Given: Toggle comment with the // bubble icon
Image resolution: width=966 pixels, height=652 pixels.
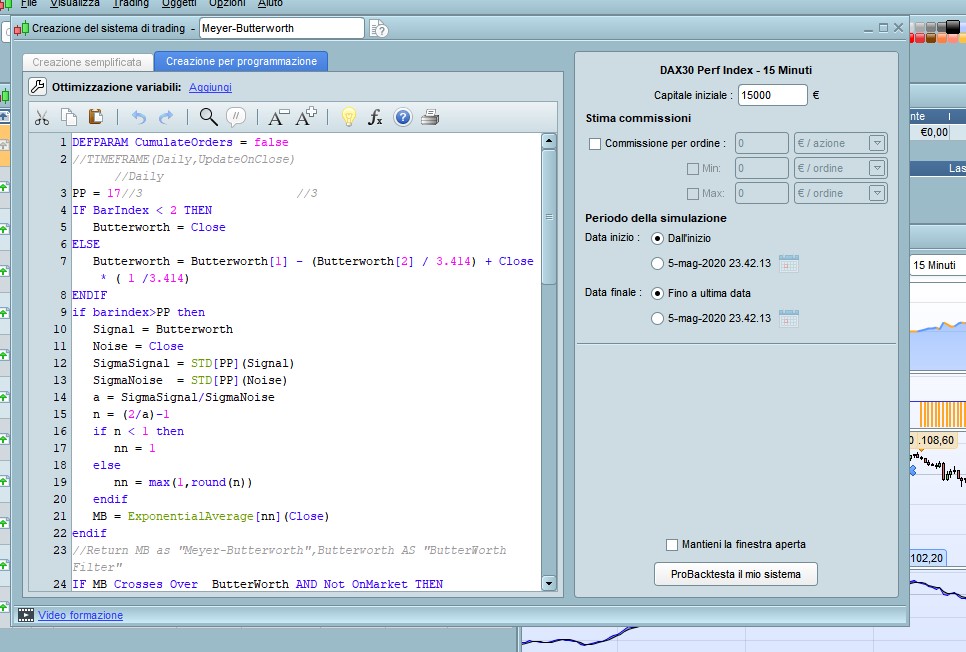Looking at the screenshot, I should pos(236,118).
